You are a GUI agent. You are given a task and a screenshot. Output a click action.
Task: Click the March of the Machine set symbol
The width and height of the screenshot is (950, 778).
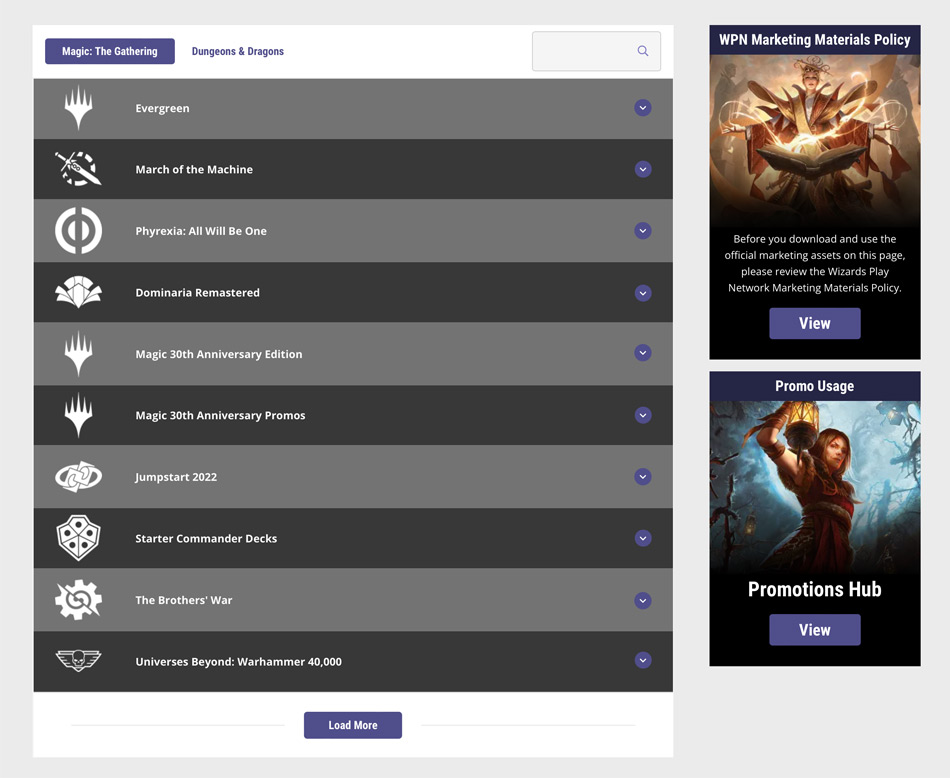tap(78, 169)
